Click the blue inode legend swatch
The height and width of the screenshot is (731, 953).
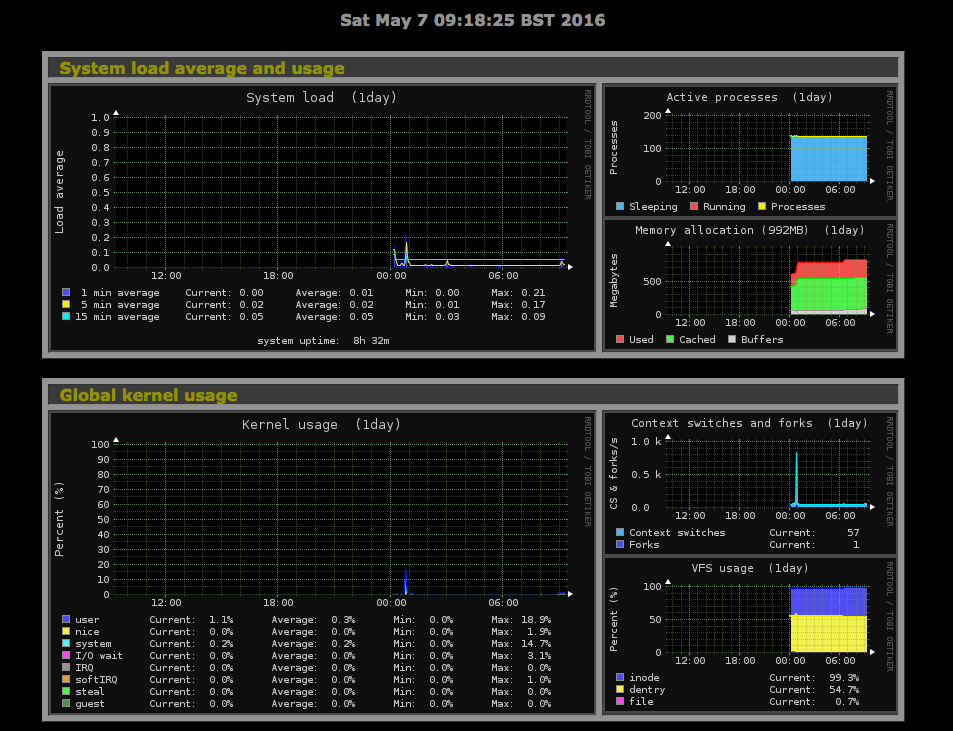[x=620, y=677]
